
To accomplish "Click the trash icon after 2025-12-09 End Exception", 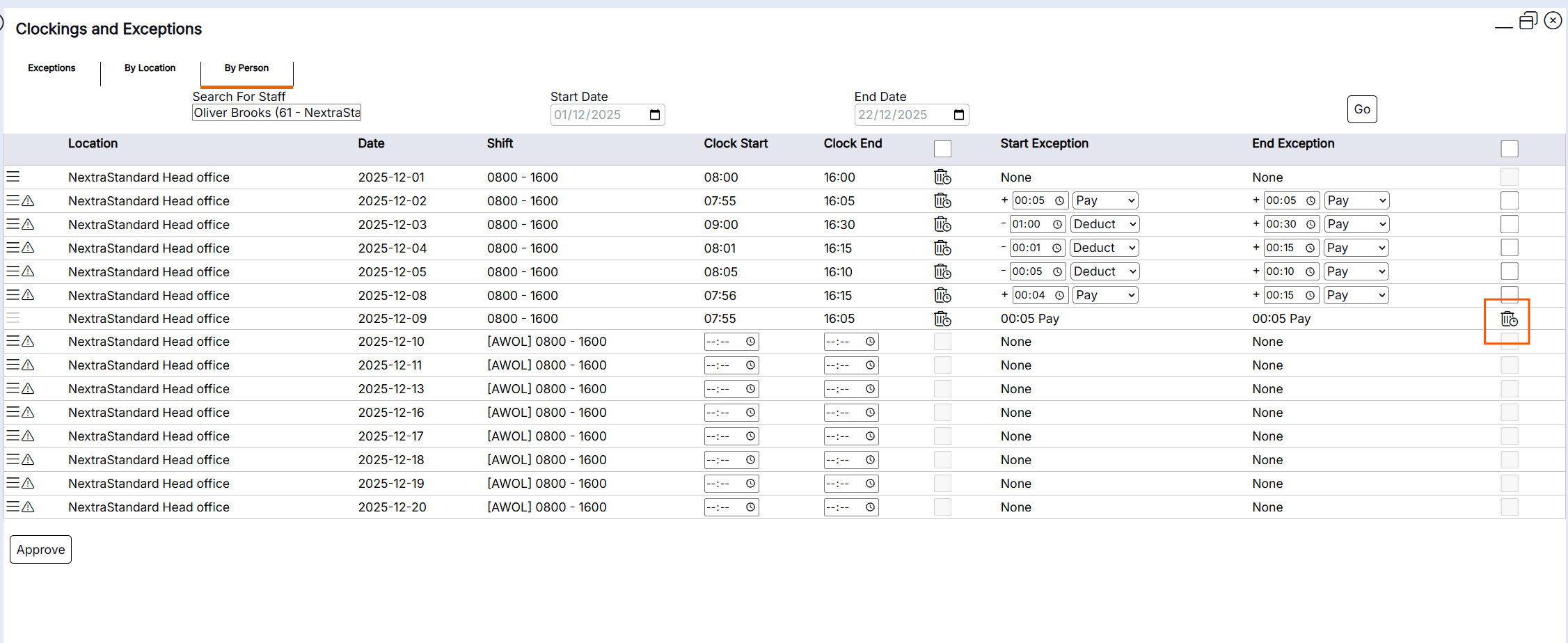I will (1509, 319).
